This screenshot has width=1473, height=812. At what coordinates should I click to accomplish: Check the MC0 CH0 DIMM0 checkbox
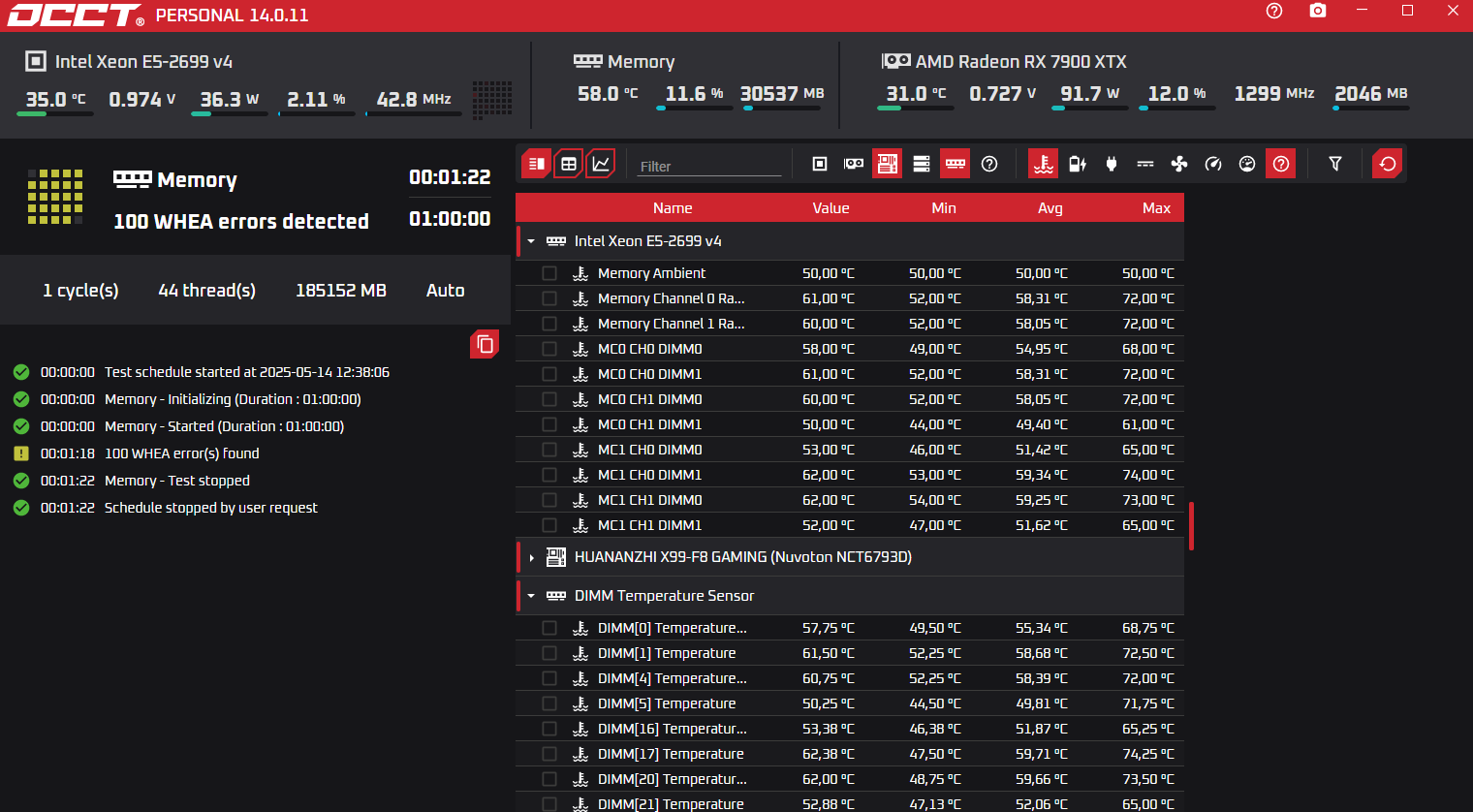[x=549, y=349]
